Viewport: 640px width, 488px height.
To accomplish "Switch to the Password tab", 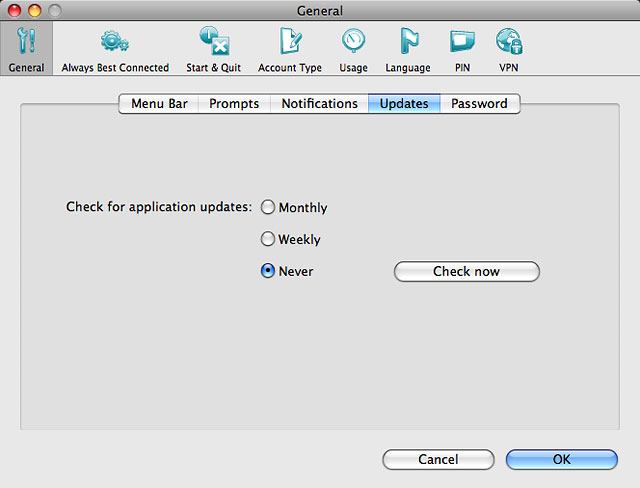I will click(479, 104).
